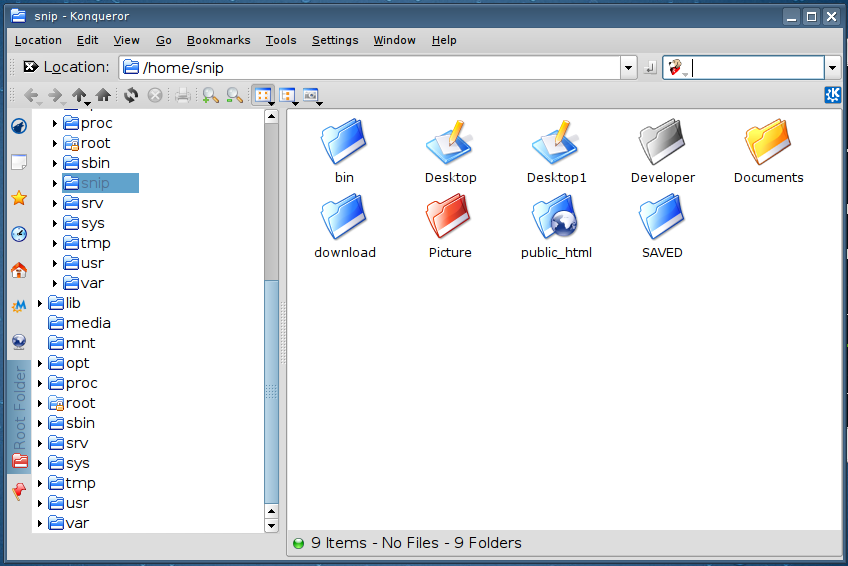Go forward using the Forward arrow
The width and height of the screenshot is (848, 566).
tap(55, 96)
